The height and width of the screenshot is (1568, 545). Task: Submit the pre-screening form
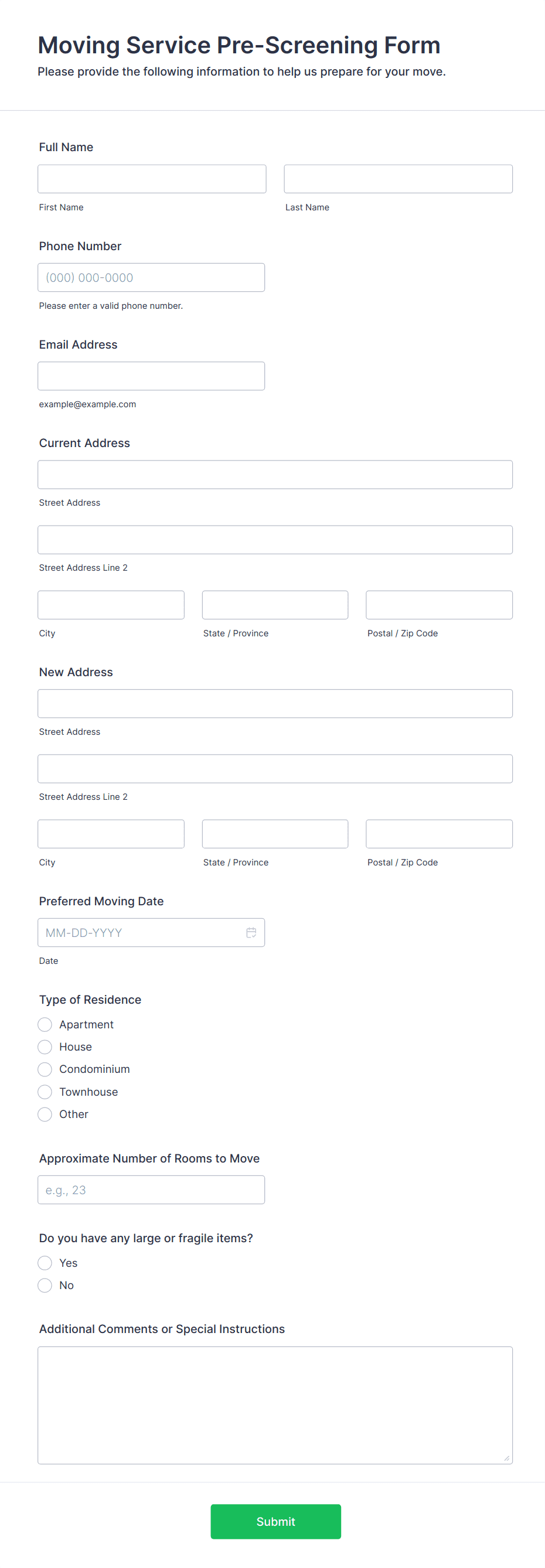pos(275,1521)
